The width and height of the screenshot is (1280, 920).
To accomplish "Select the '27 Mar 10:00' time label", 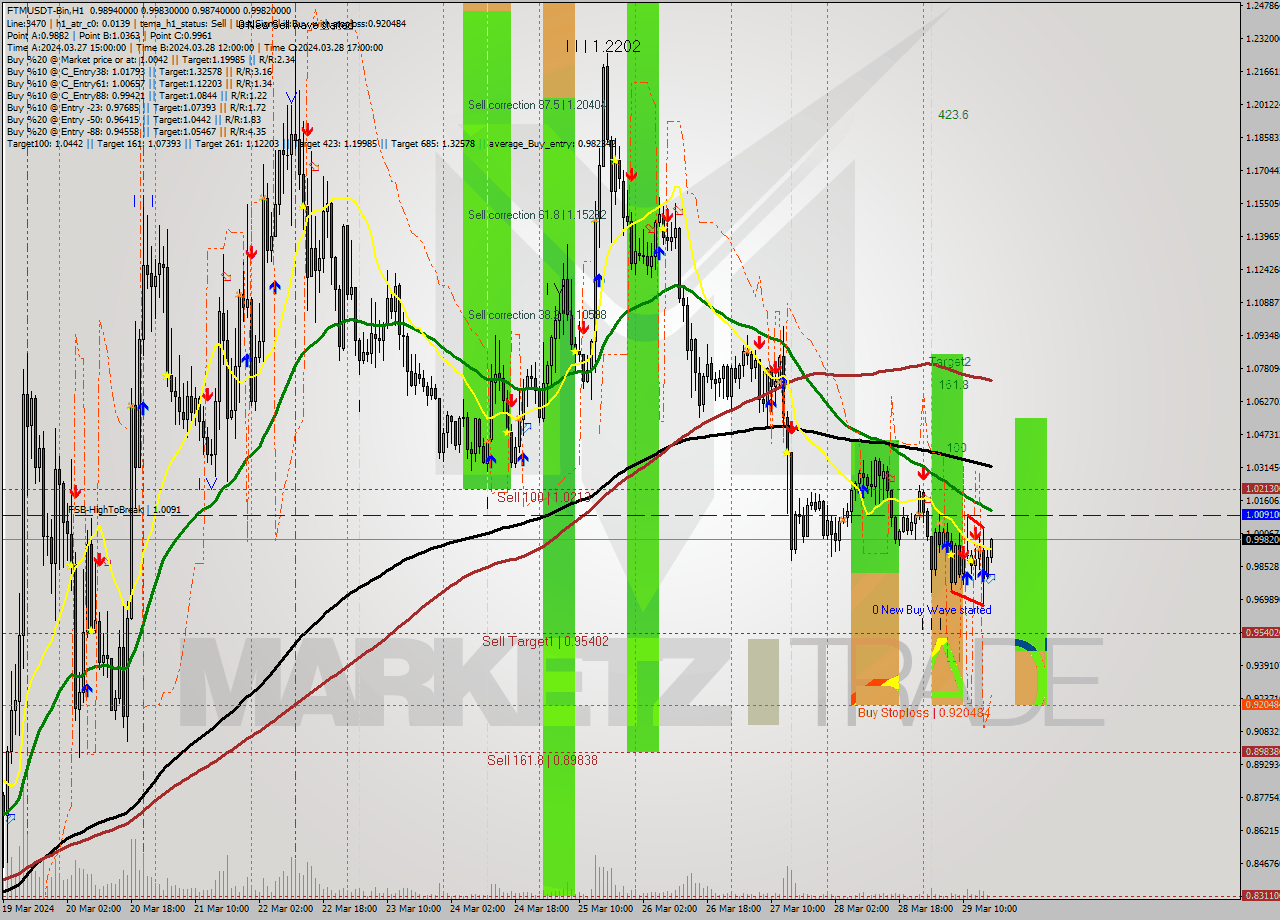I will pyautogui.click(x=796, y=909).
